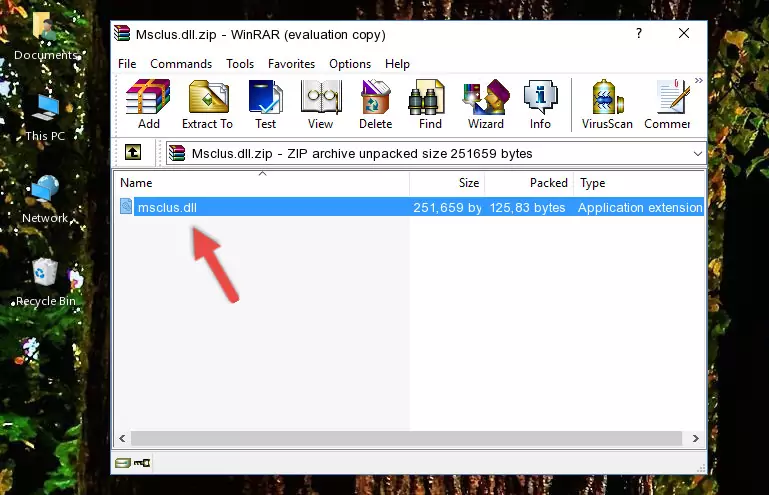Click the drive selector icon in status bar
The height and width of the screenshot is (495, 769).
(123, 463)
